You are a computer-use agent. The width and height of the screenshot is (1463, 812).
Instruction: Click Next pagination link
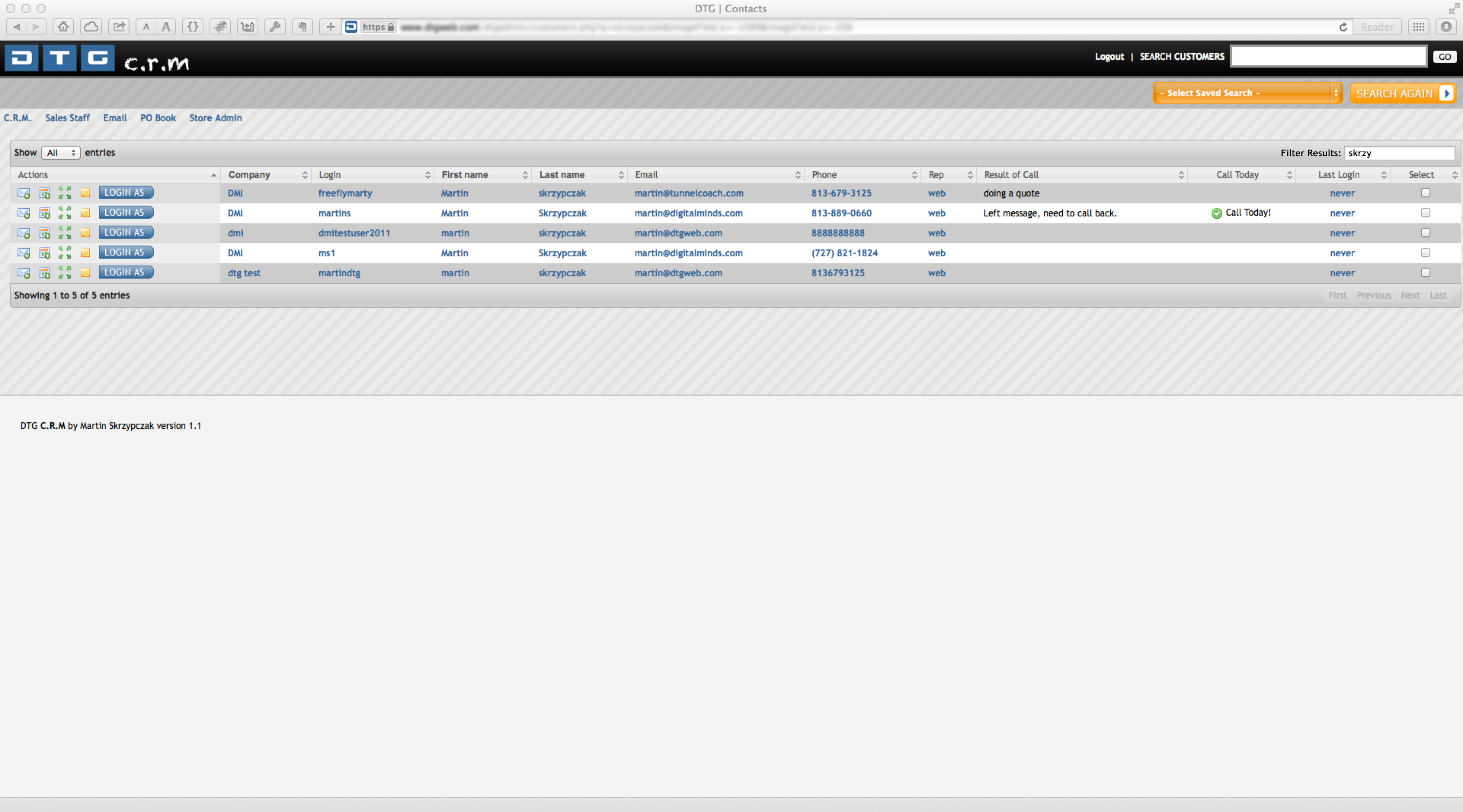(1410, 295)
